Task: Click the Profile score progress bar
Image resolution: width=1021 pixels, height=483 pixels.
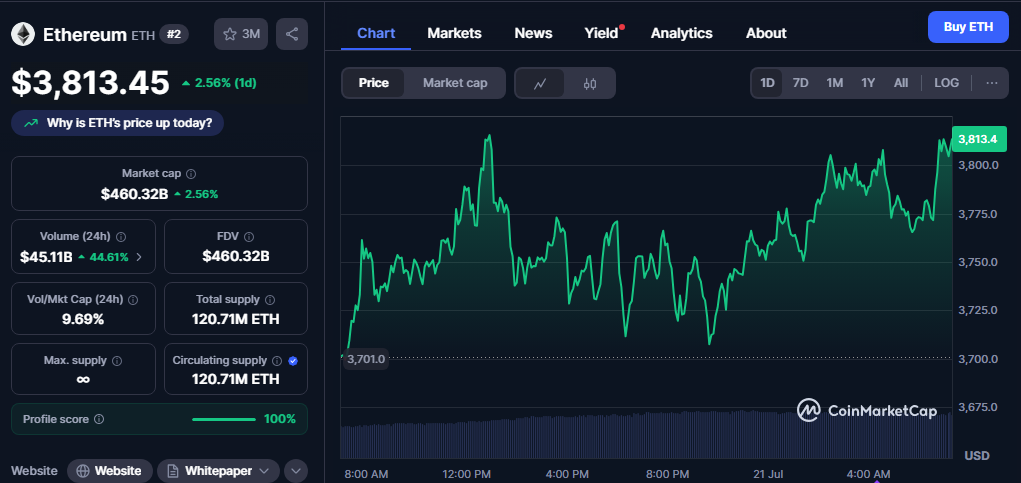Action: (x=224, y=419)
